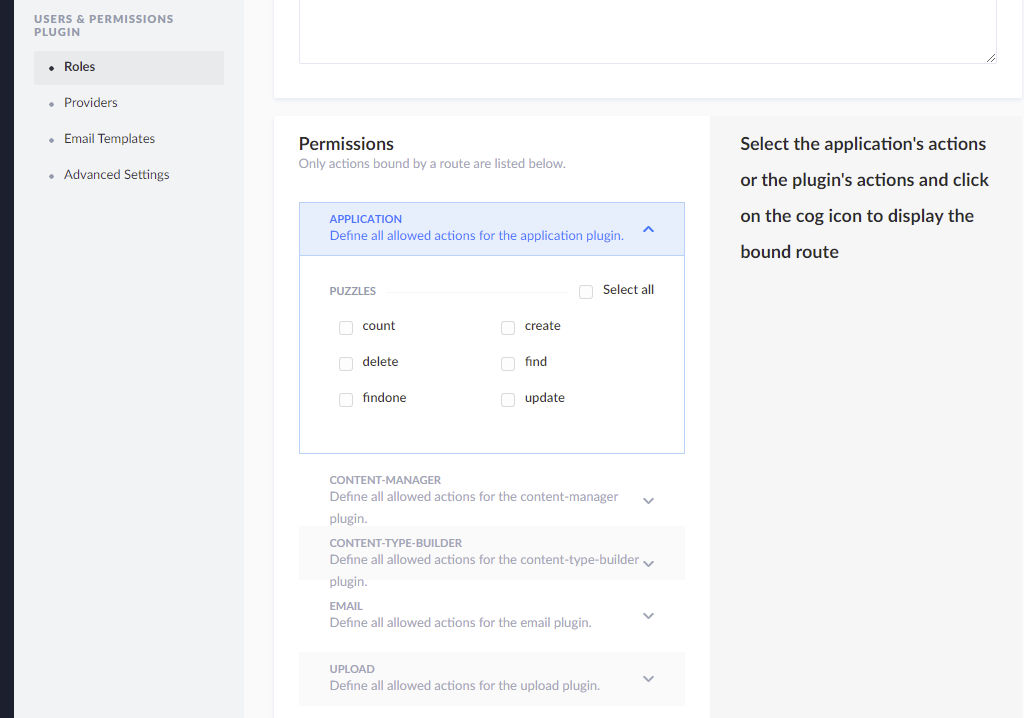Collapse the Application section header
This screenshot has height=718, width=1024.
click(x=476, y=228)
